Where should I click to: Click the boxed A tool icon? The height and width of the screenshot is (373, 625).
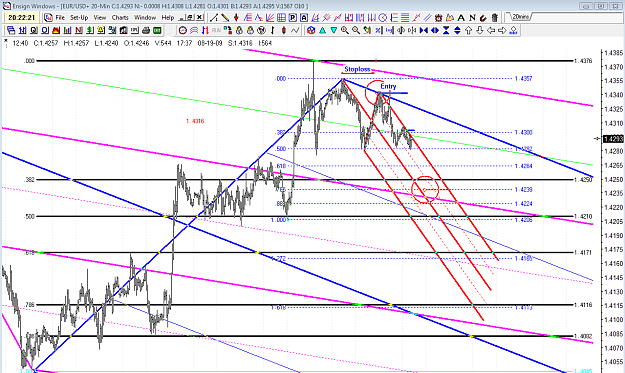tap(304, 18)
